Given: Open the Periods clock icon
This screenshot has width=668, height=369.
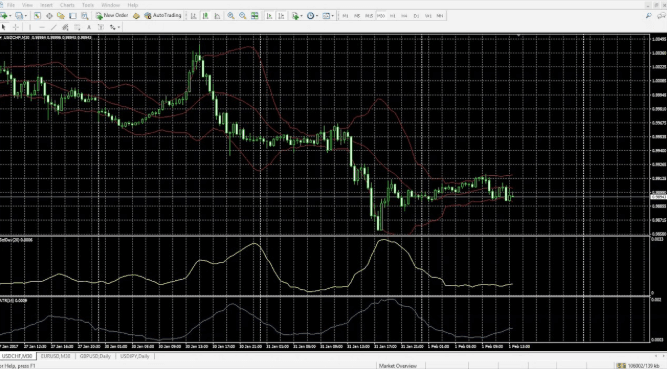Looking at the screenshot, I should 311,16.
